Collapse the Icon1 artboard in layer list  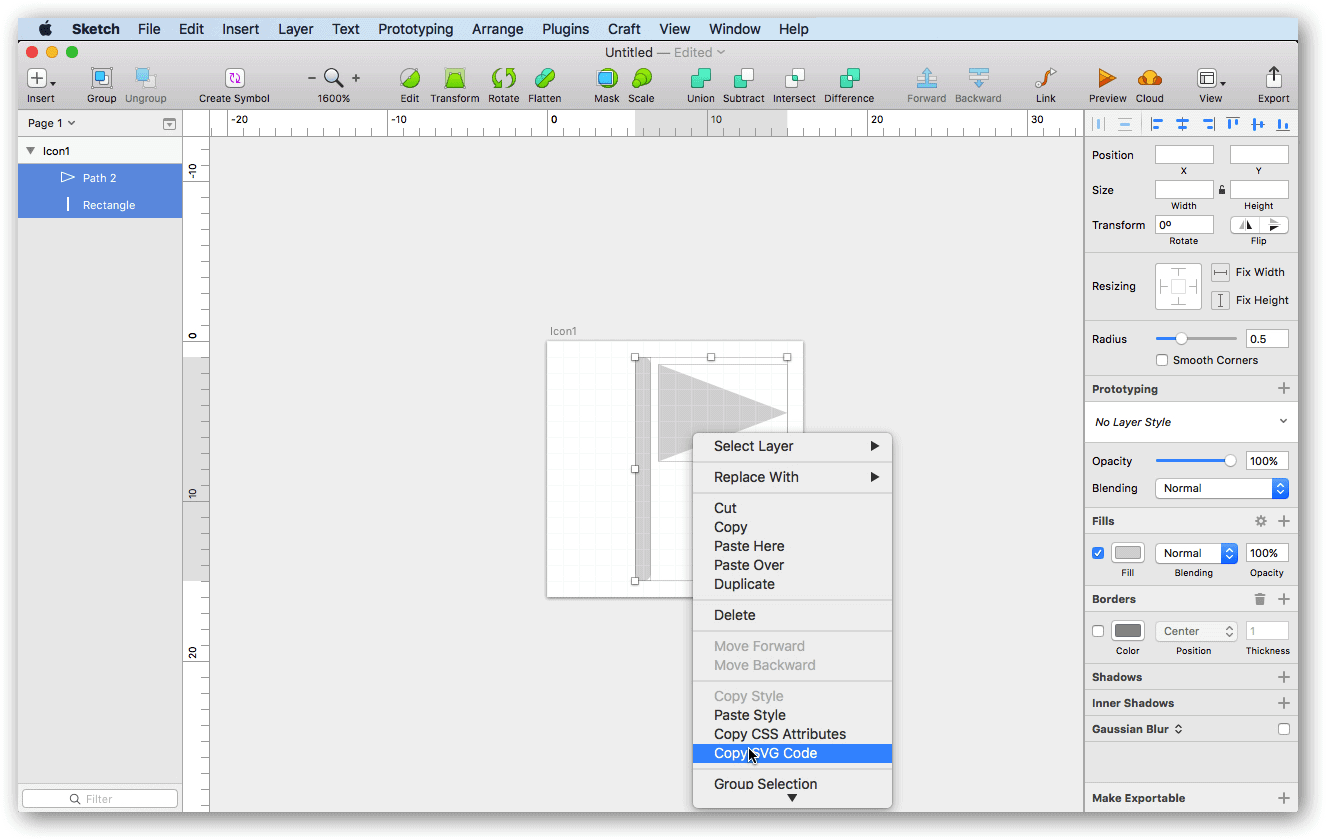30,151
